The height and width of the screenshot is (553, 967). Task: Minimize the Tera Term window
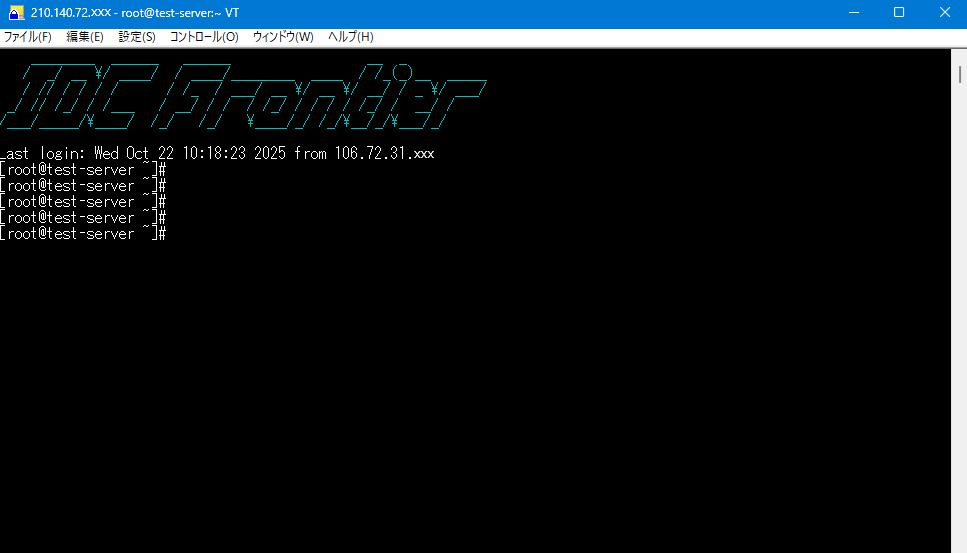tap(853, 12)
